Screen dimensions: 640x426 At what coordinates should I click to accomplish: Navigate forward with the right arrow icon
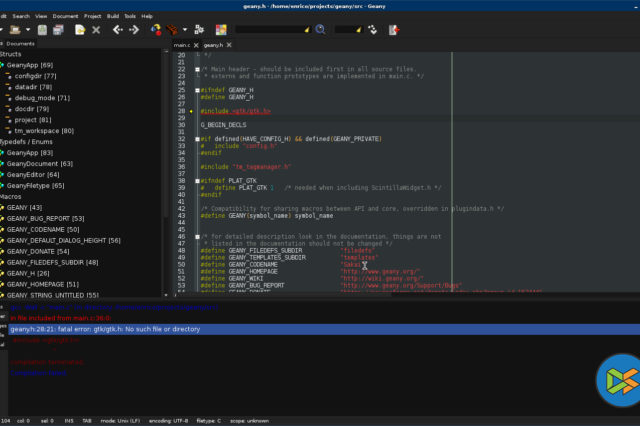134,30
